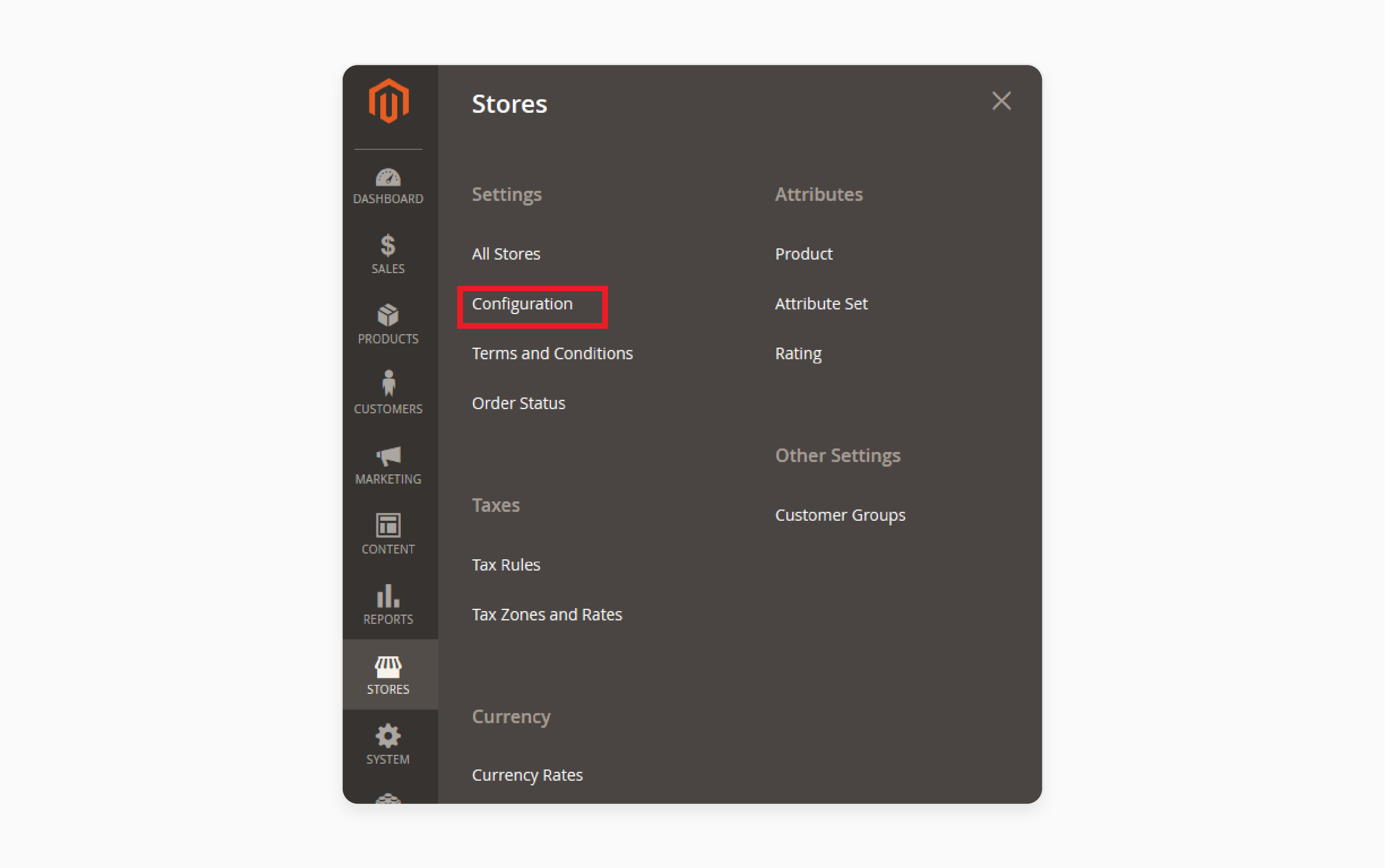Open Rating attributes

pyautogui.click(x=798, y=353)
